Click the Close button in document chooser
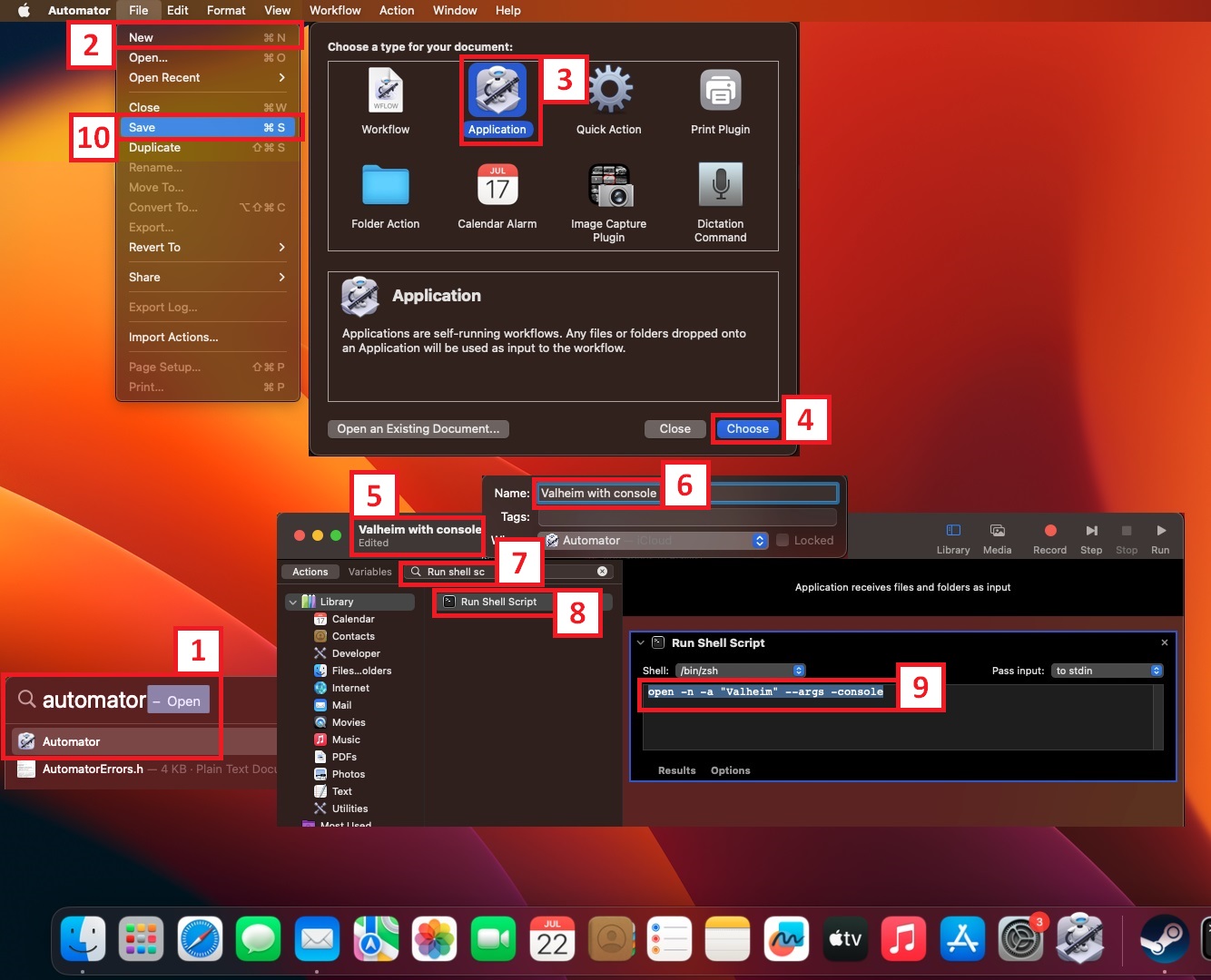 (675, 429)
